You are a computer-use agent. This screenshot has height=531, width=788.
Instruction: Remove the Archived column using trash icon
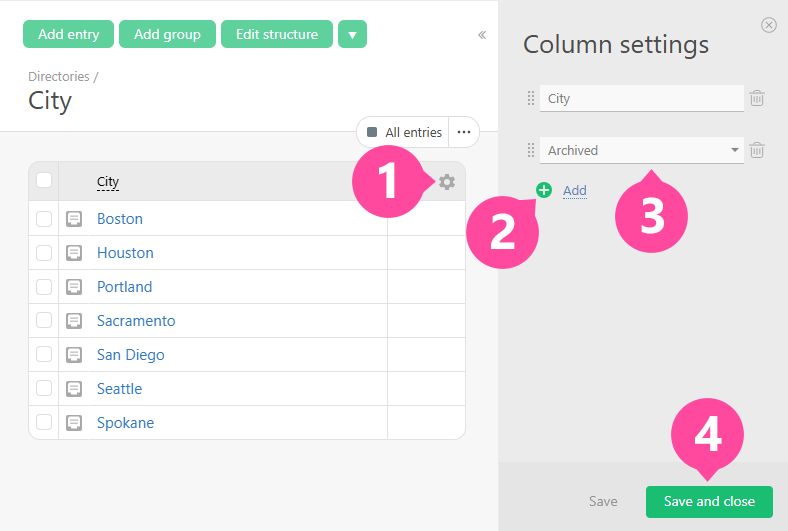click(758, 150)
